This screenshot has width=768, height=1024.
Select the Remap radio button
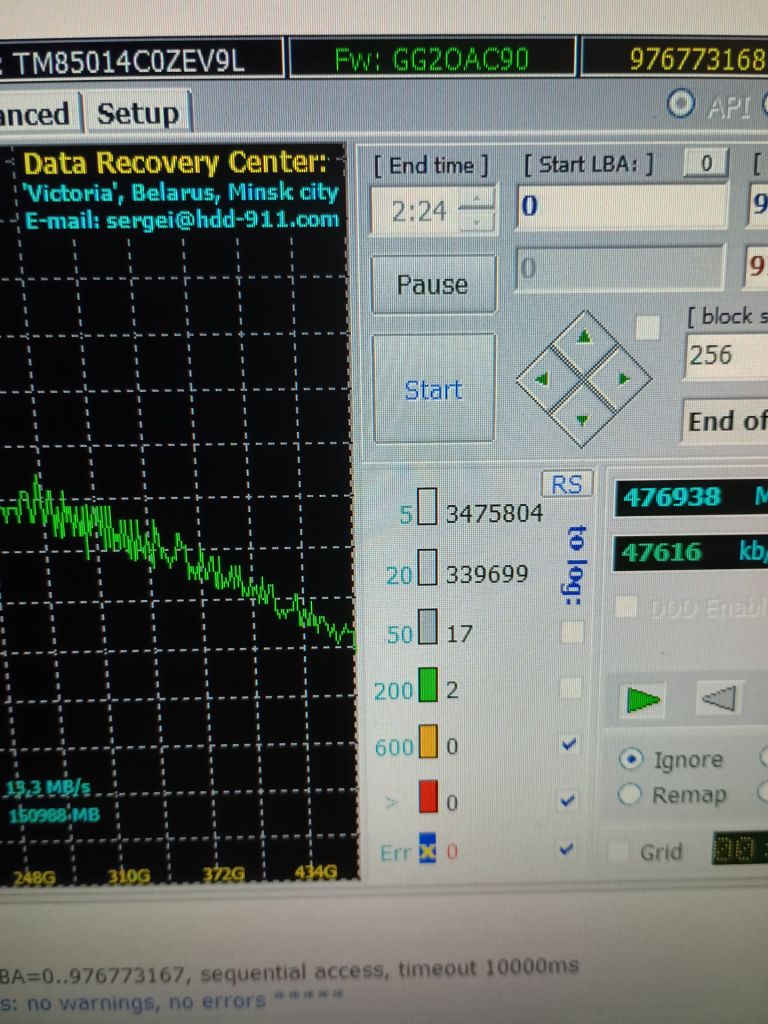[x=629, y=794]
